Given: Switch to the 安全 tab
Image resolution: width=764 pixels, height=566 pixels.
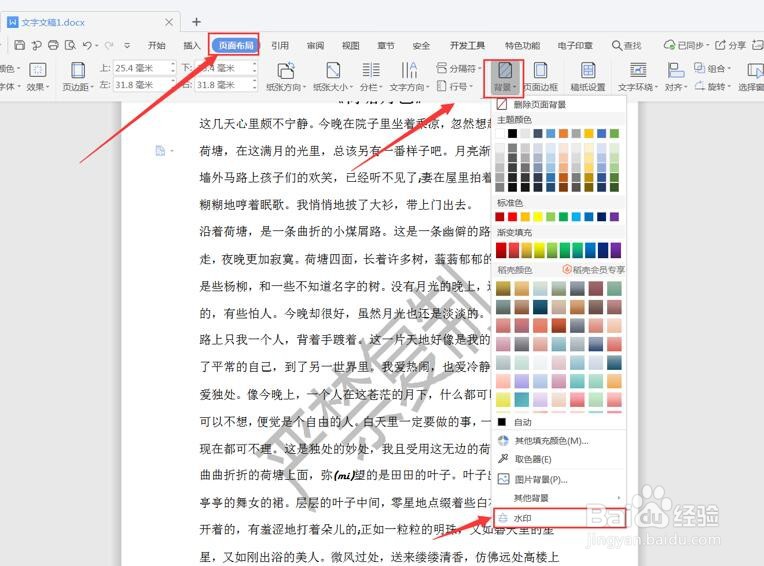Looking at the screenshot, I should click(x=421, y=45).
